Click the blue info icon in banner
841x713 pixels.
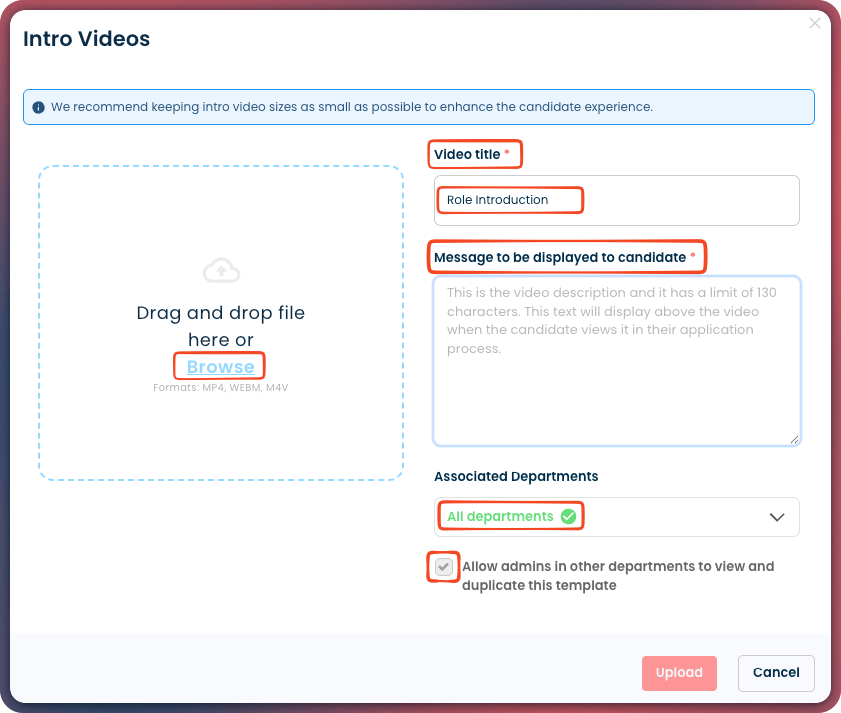[x=38, y=107]
